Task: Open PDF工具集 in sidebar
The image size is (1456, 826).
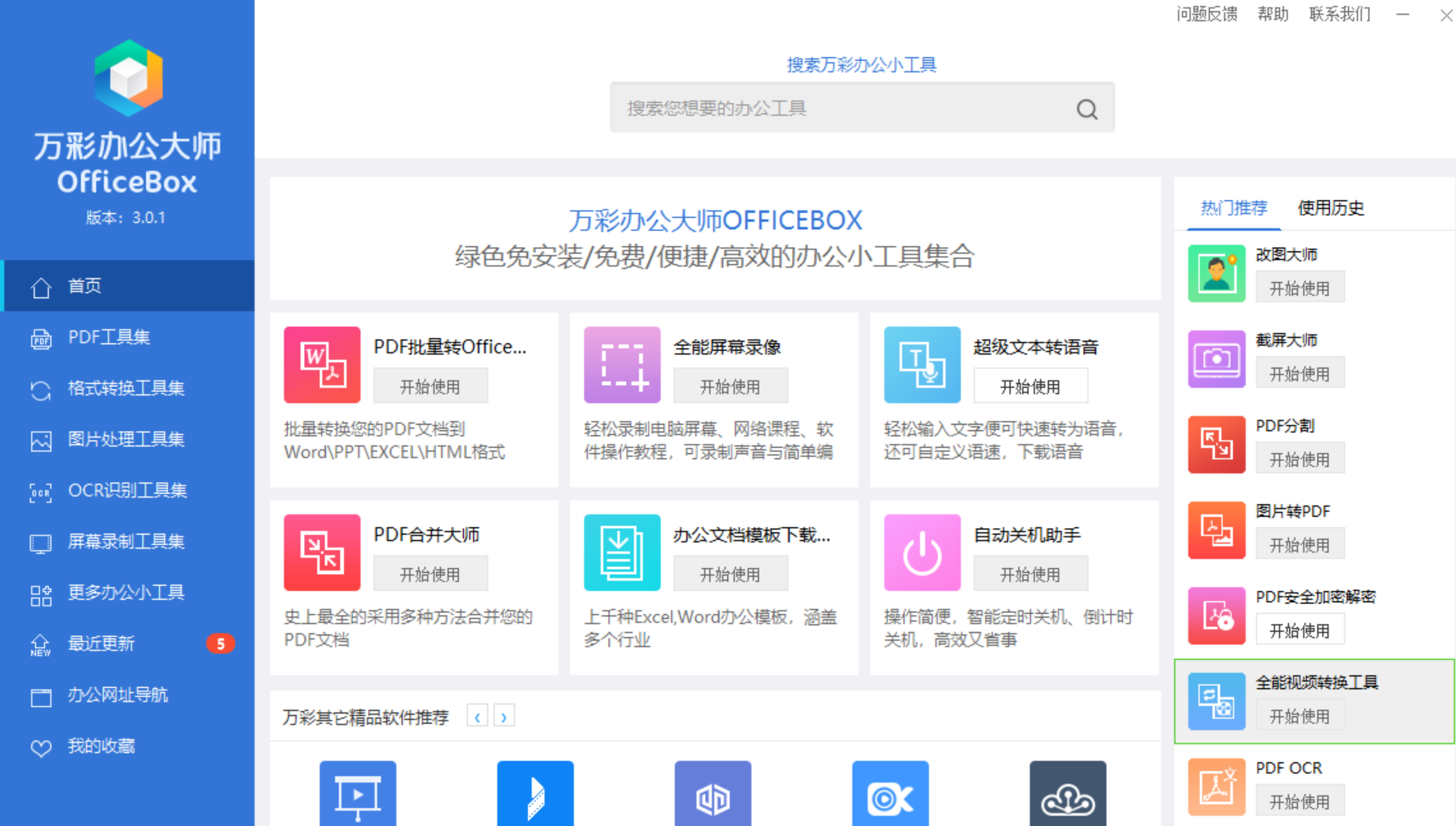Action: tap(128, 337)
